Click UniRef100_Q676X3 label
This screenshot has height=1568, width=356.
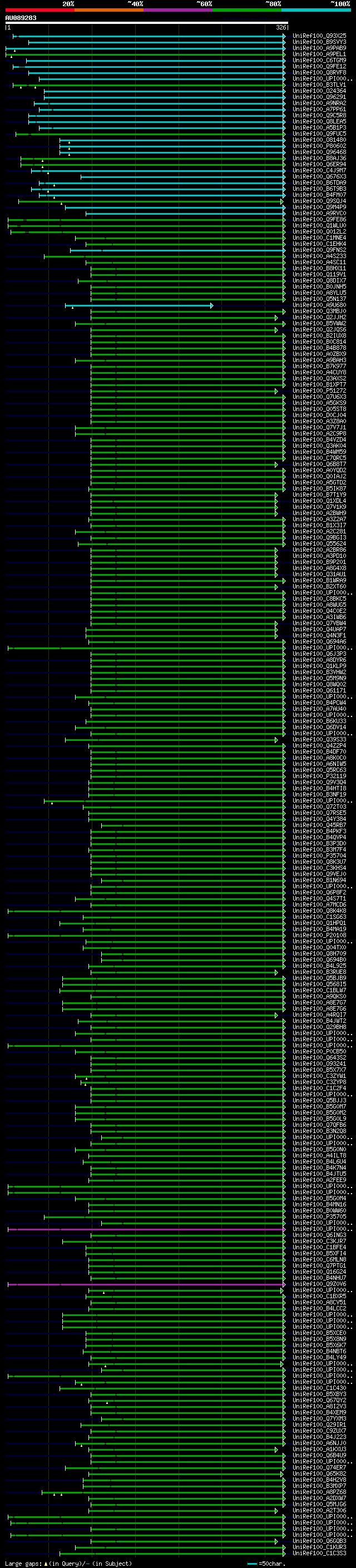(319, 176)
